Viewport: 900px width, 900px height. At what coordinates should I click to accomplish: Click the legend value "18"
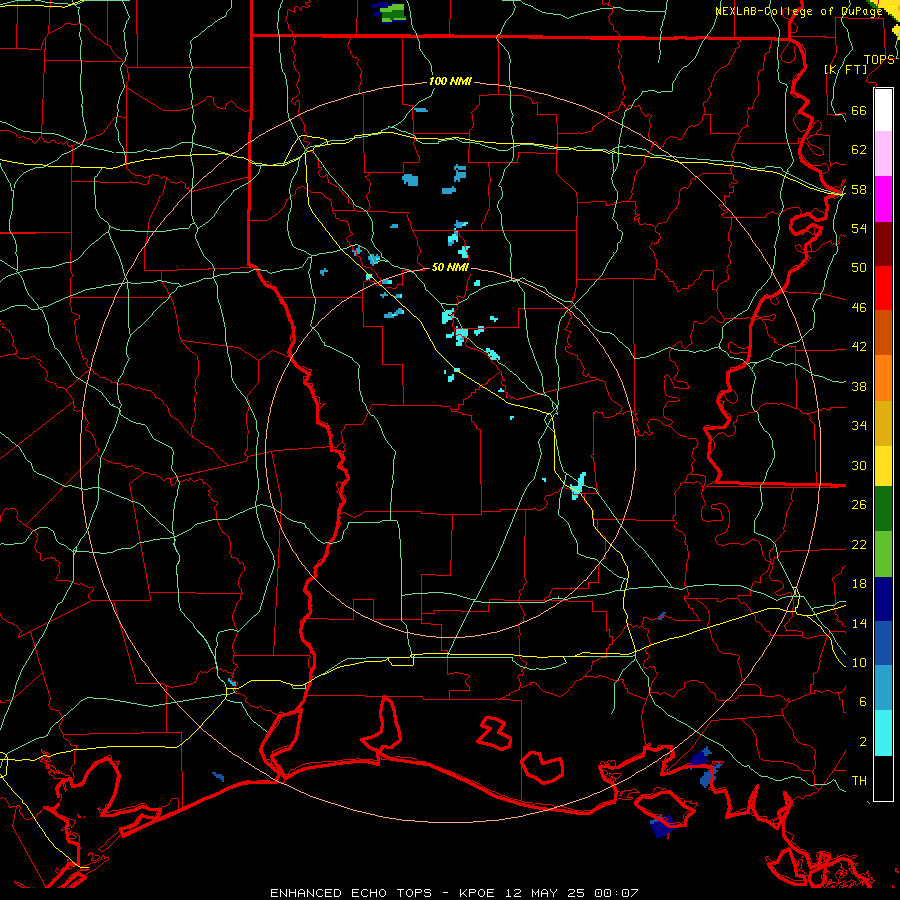tap(859, 584)
